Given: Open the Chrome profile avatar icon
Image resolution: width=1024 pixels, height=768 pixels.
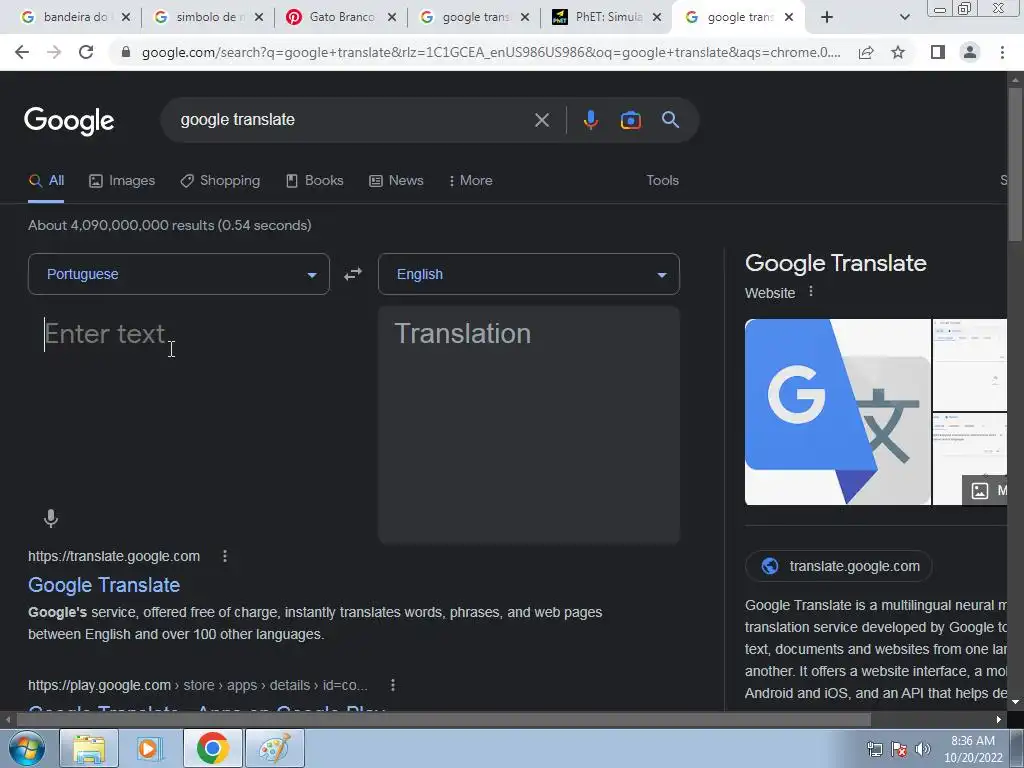Looking at the screenshot, I should coord(970,52).
